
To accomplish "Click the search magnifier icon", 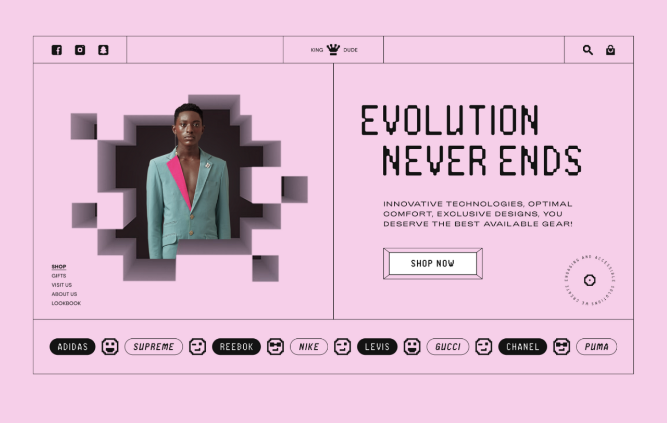I will pos(588,50).
